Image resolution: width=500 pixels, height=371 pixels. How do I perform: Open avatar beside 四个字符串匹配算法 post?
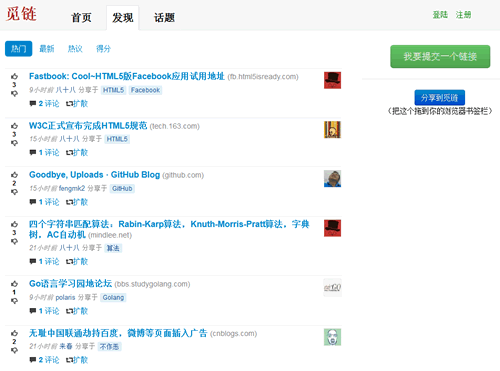coord(332,228)
